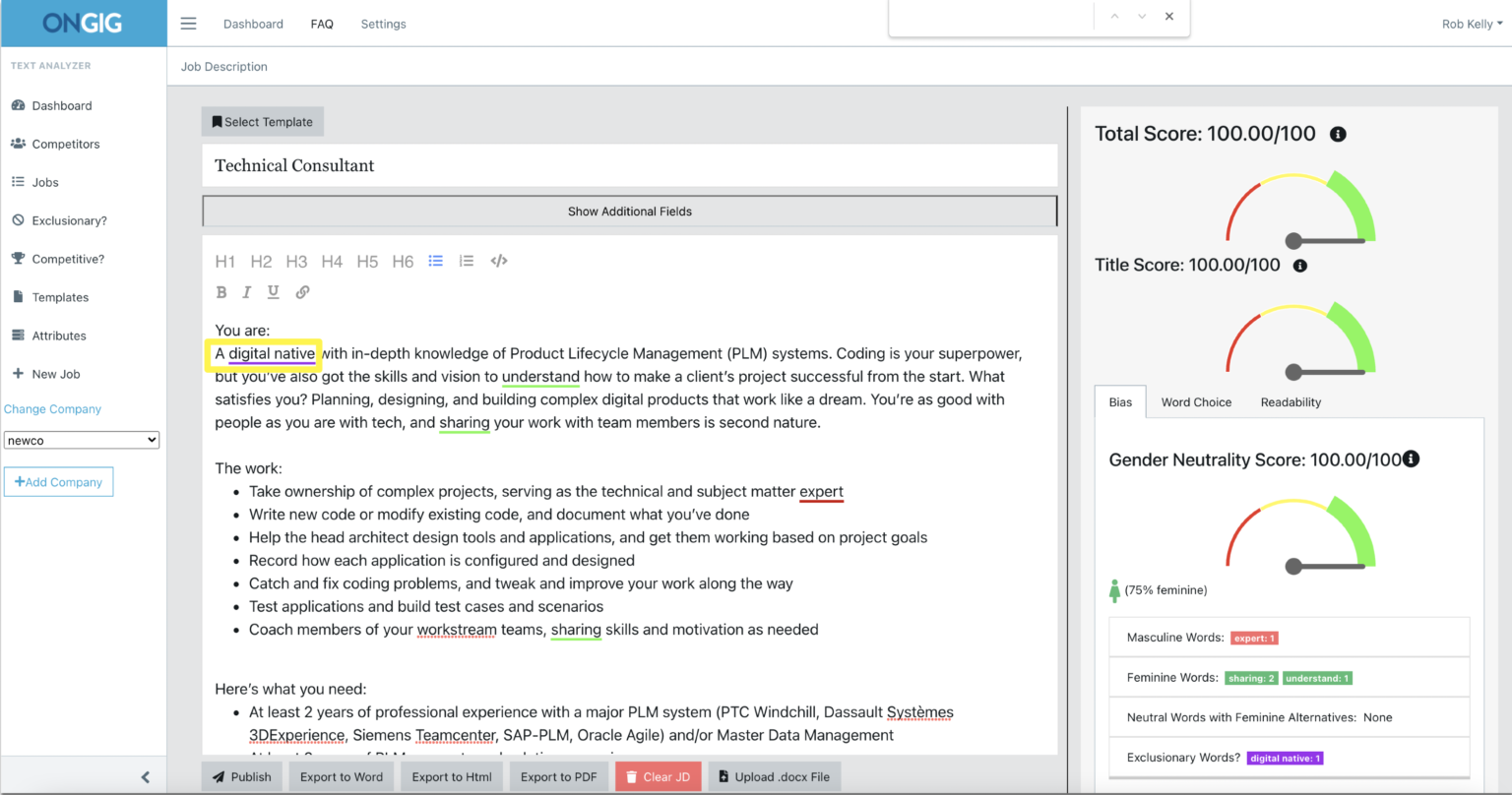The width and height of the screenshot is (1512, 795).
Task: Click the Clear JD button
Action: (x=658, y=776)
